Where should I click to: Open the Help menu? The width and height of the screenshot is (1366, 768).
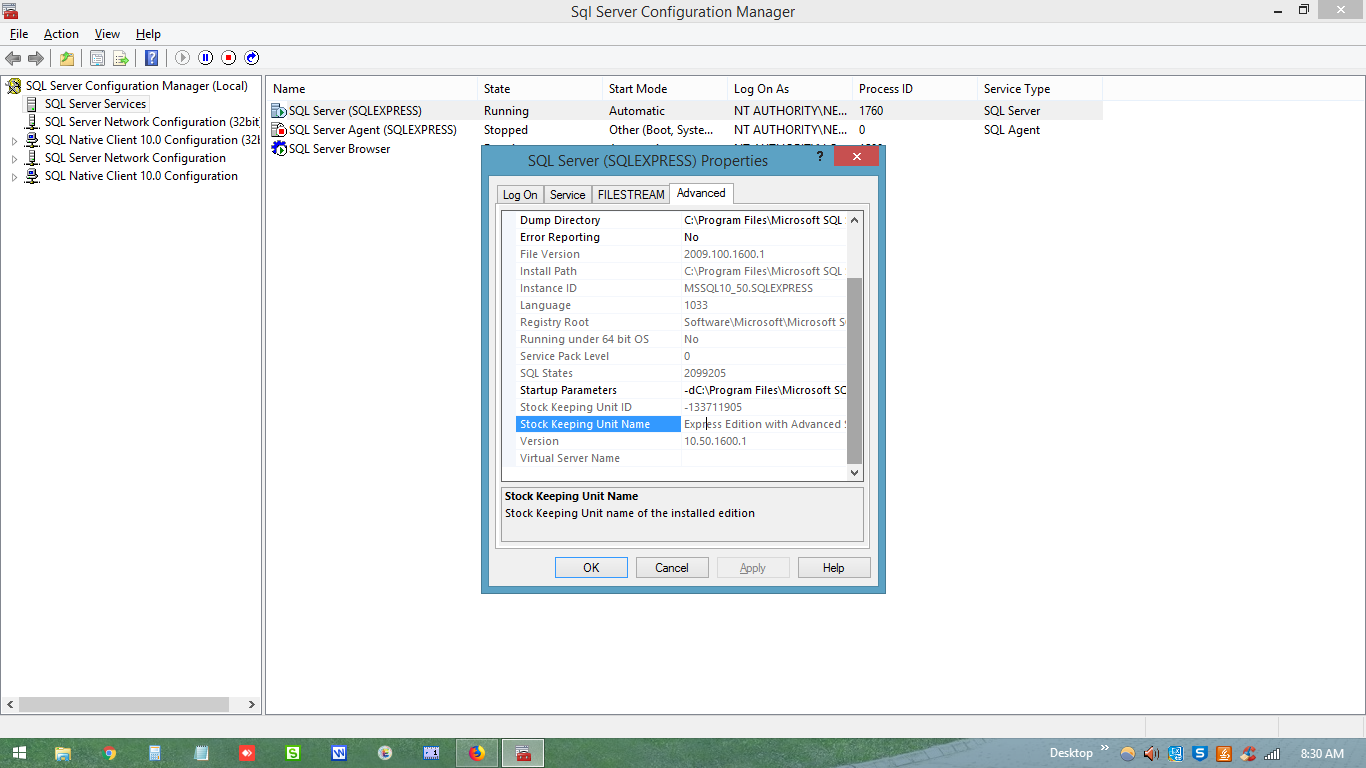tap(148, 34)
